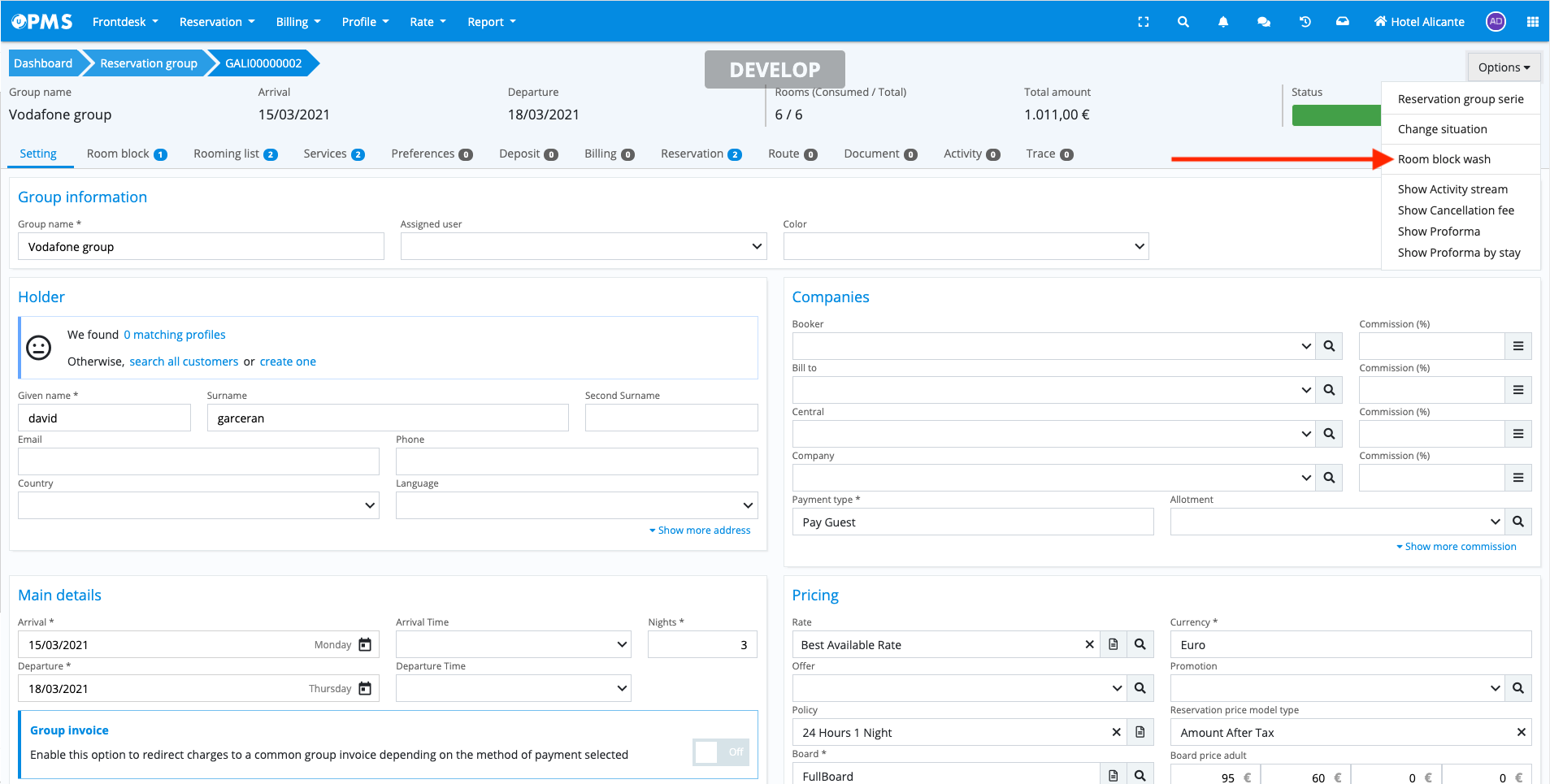Image resolution: width=1550 pixels, height=784 pixels.
Task: Toggle the Group invoice switch
Action: click(720, 752)
